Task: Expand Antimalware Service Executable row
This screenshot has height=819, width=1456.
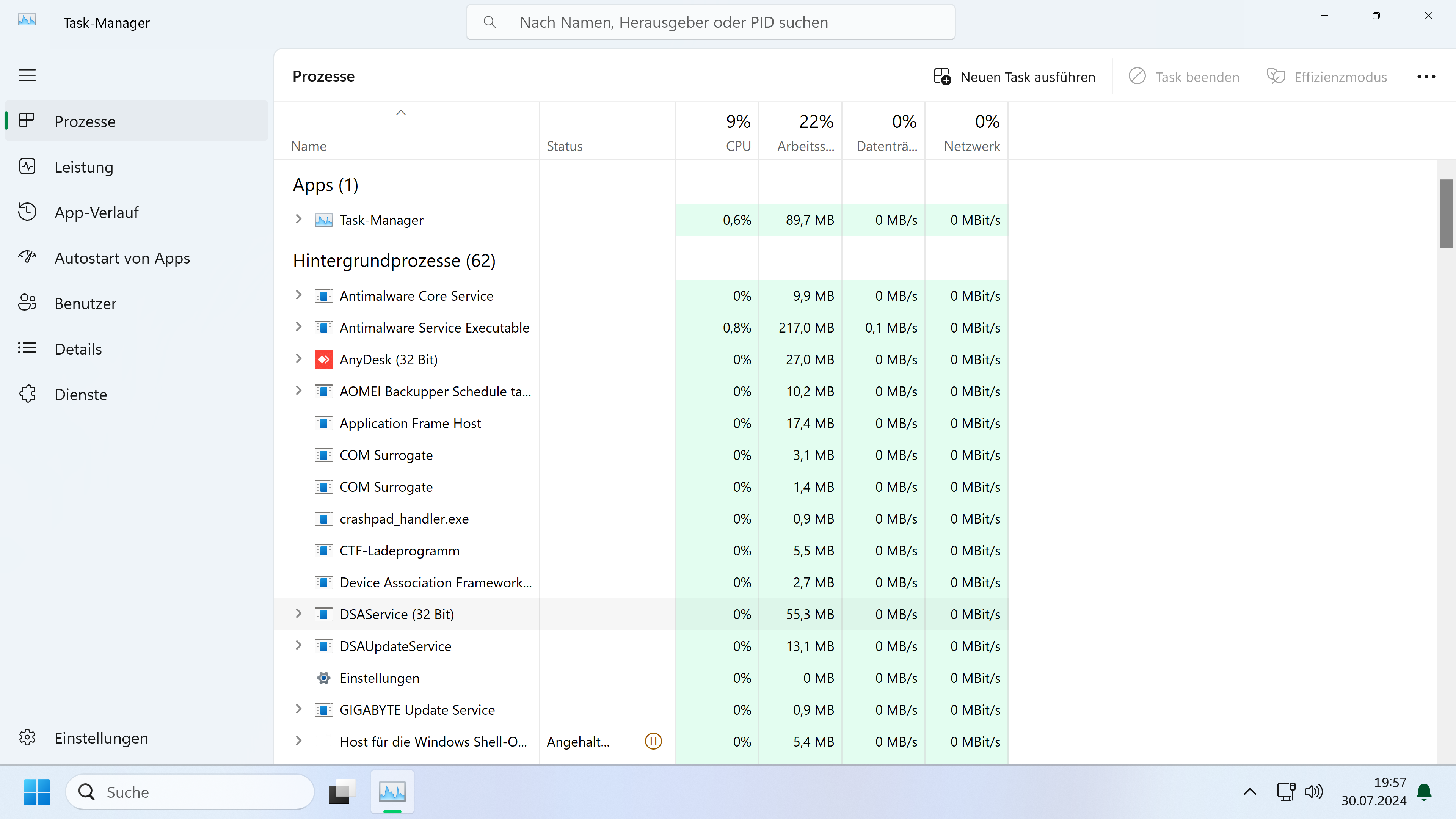Action: pyautogui.click(x=298, y=327)
